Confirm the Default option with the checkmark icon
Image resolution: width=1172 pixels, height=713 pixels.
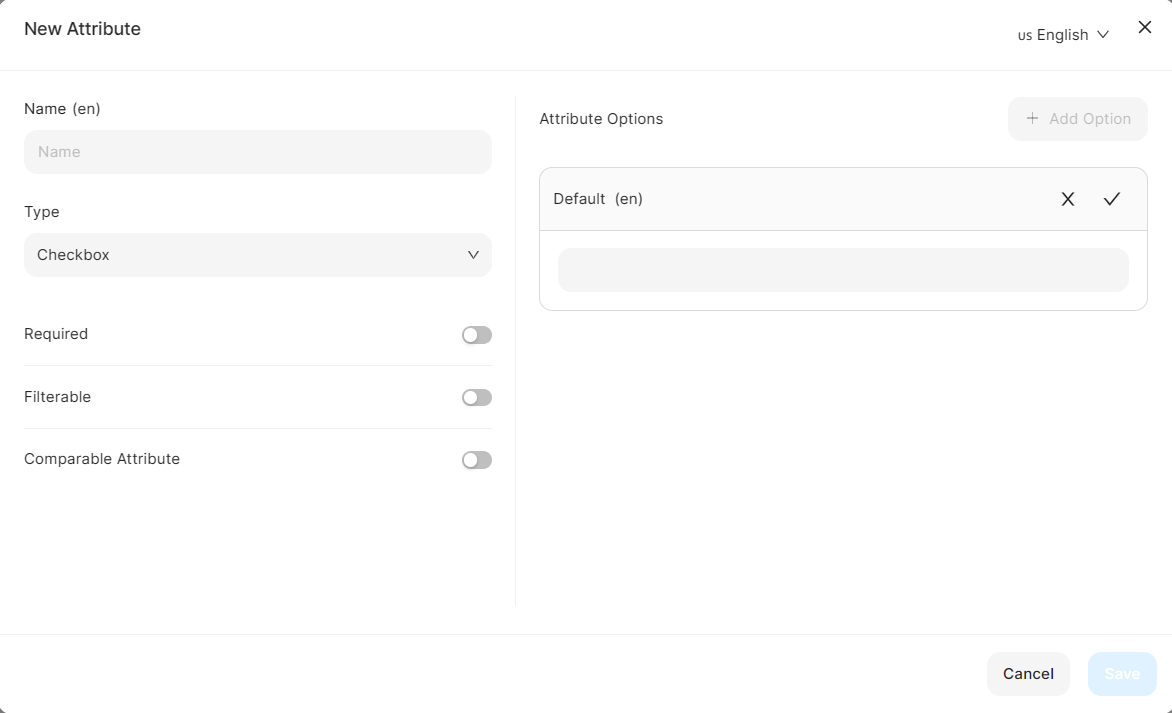(1112, 199)
